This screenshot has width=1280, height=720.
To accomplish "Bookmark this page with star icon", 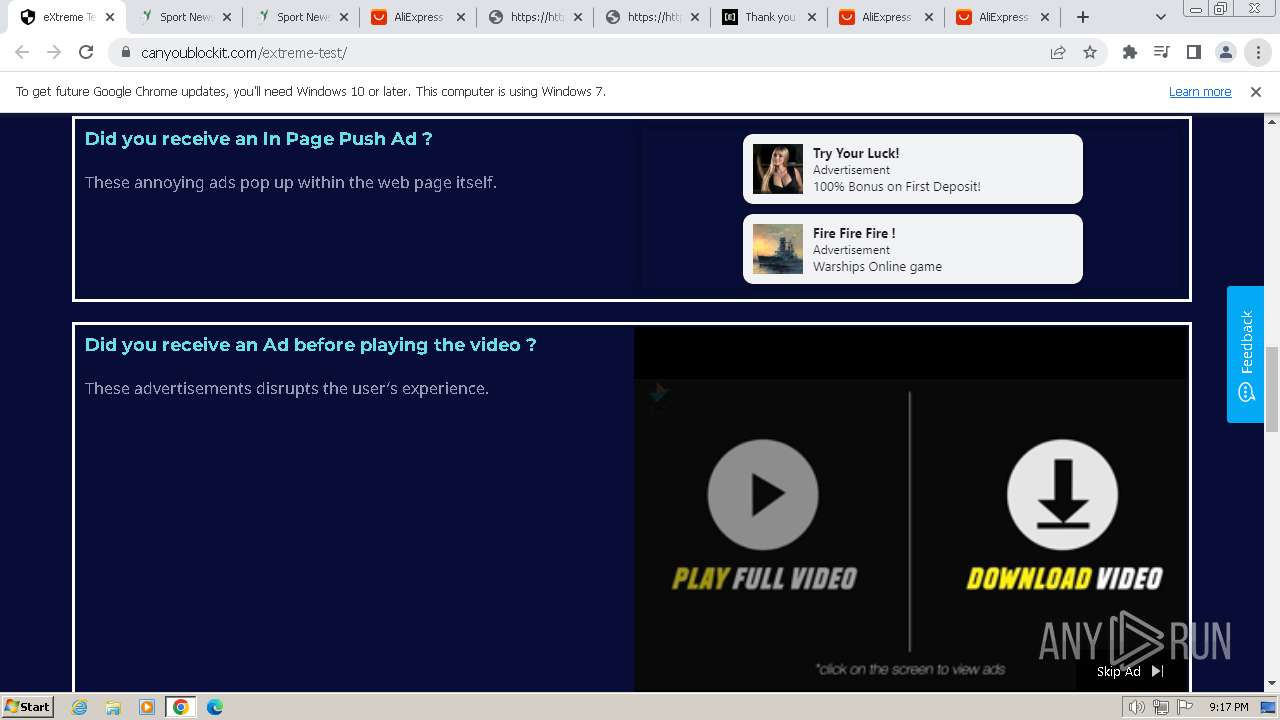I will [x=1090, y=52].
